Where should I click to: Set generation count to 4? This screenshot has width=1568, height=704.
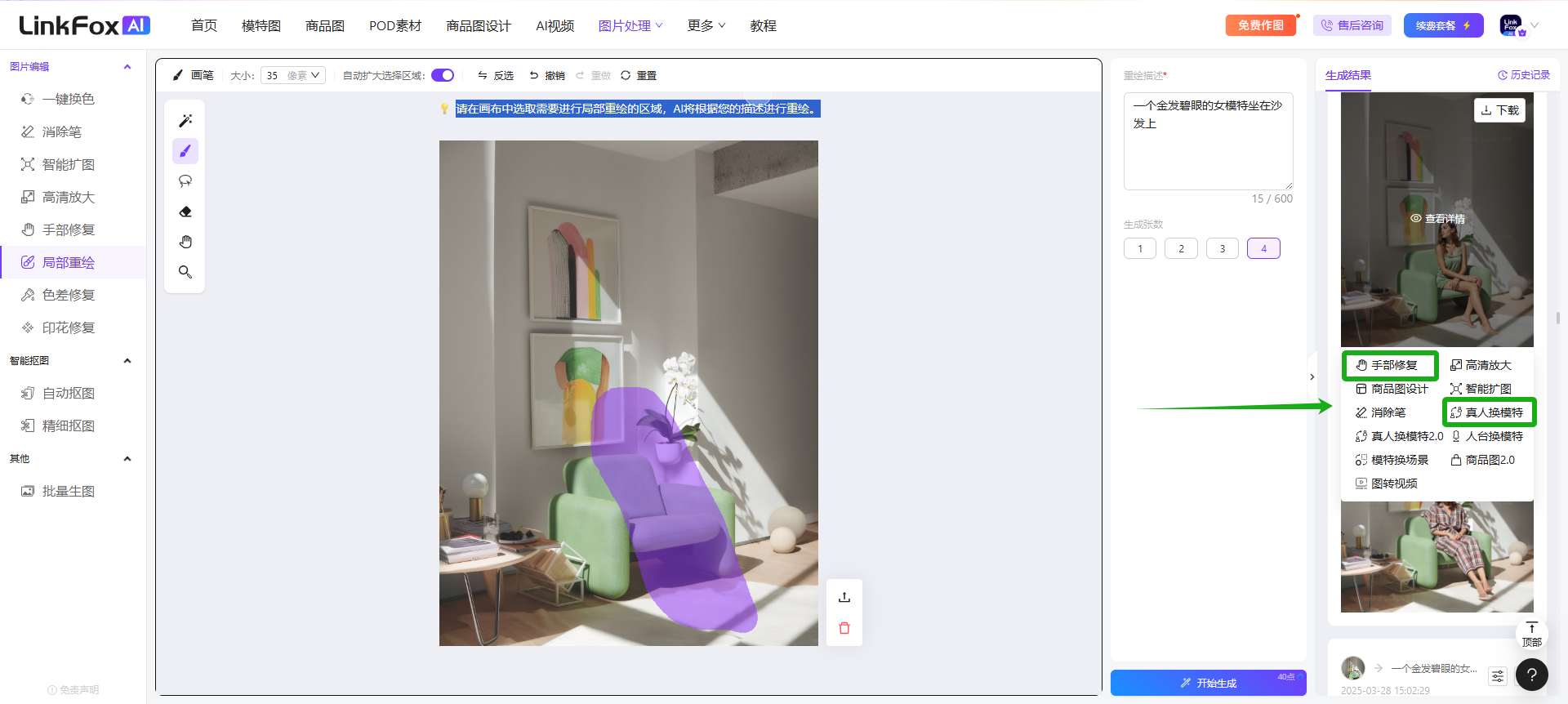pos(1263,248)
